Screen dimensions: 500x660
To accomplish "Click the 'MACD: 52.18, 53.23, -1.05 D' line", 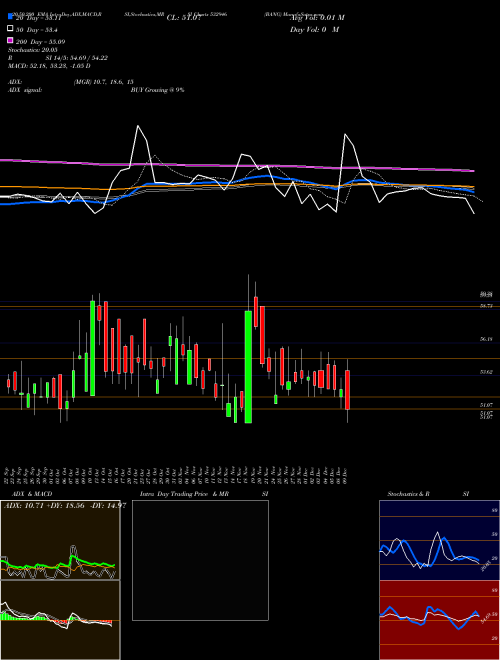I will [x=49, y=66].
